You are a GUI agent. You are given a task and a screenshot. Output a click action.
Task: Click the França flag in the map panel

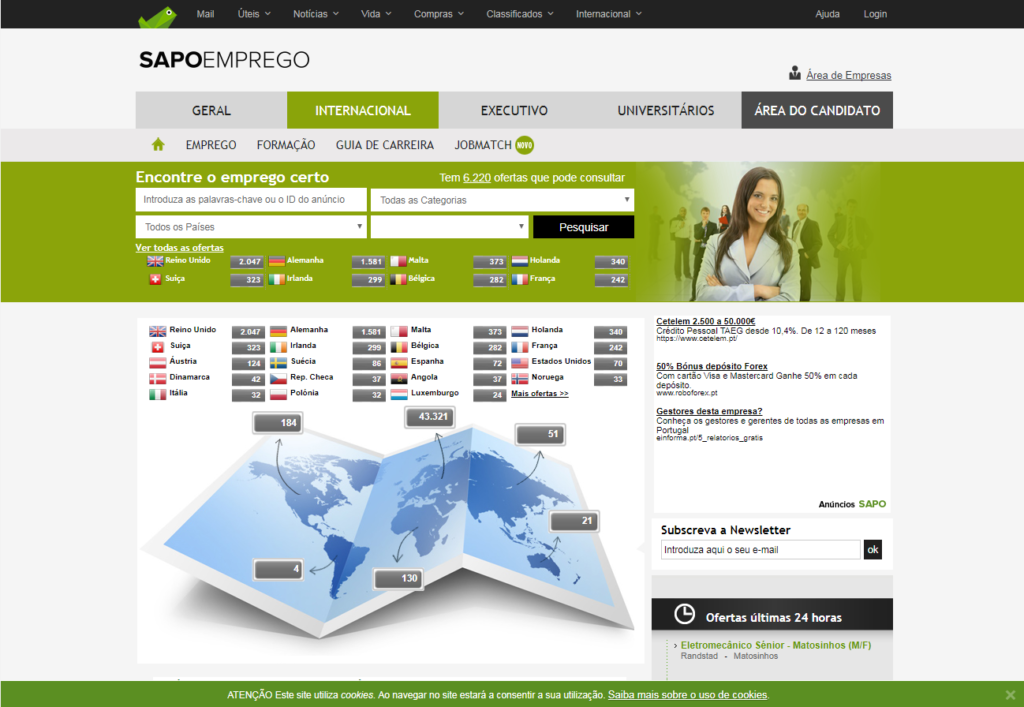pyautogui.click(x=520, y=347)
